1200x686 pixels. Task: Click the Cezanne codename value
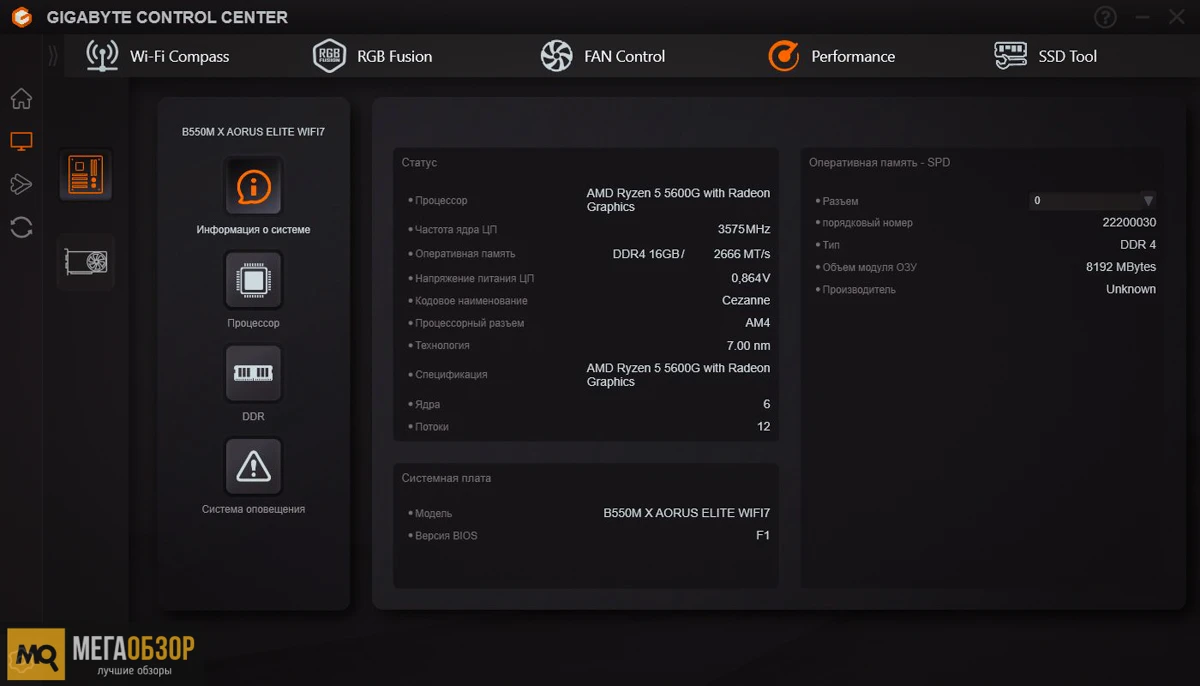746,300
